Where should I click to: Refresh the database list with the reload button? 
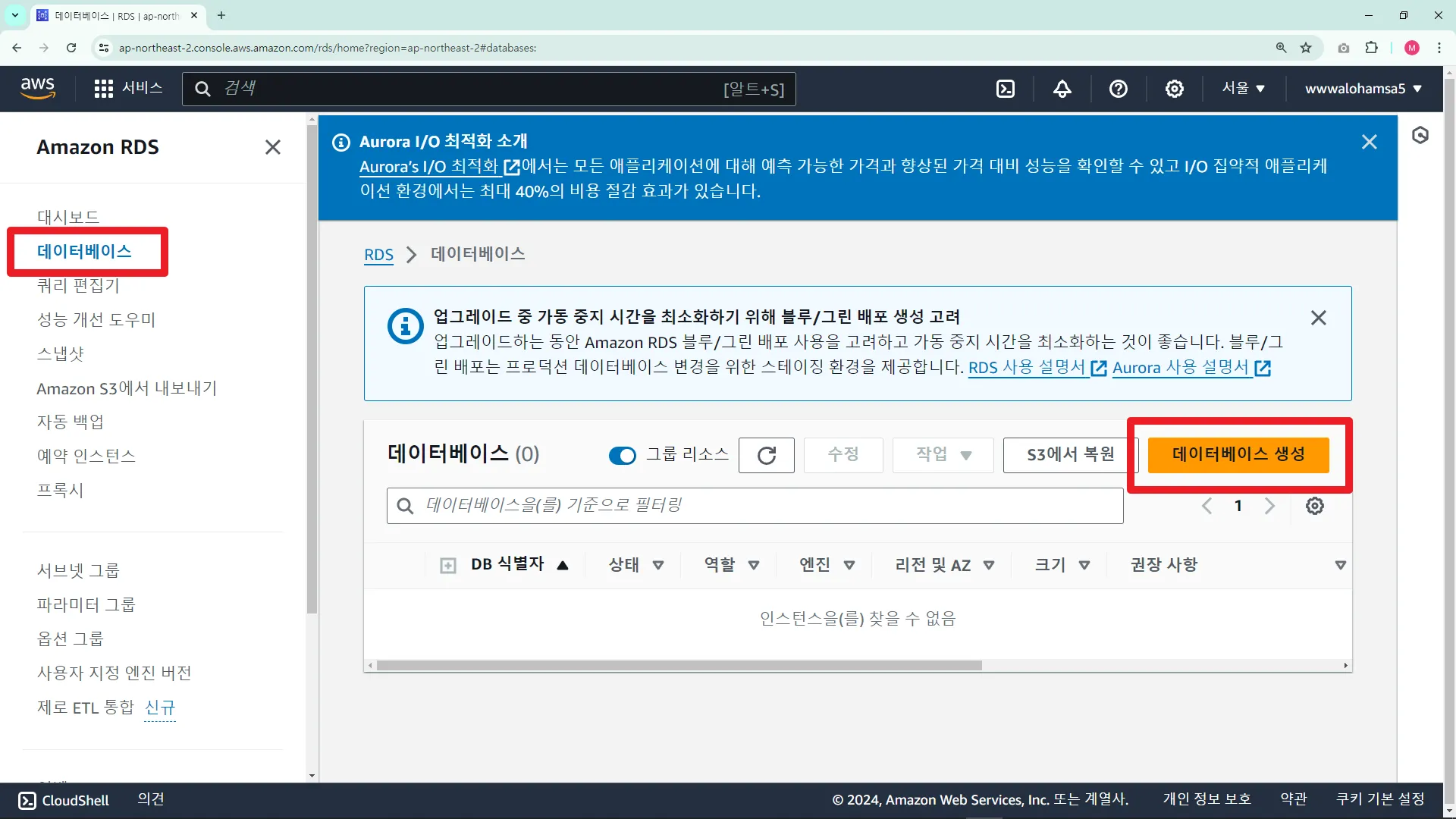click(x=766, y=455)
